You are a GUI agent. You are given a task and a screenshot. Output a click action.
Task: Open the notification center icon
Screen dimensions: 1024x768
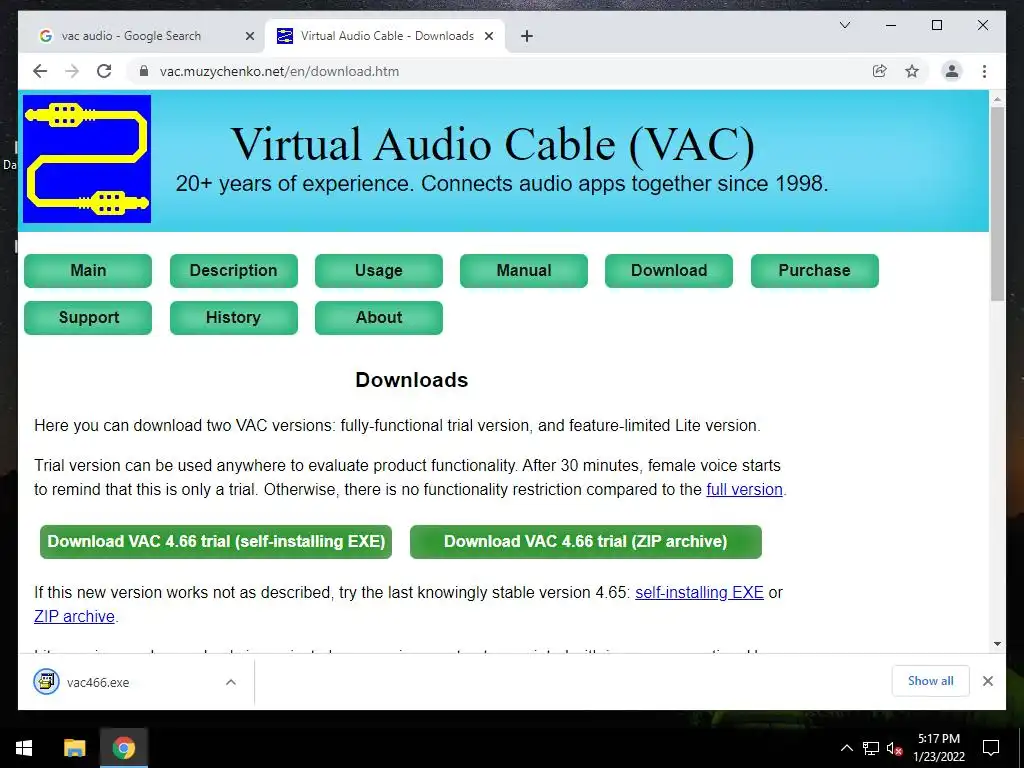pos(991,748)
